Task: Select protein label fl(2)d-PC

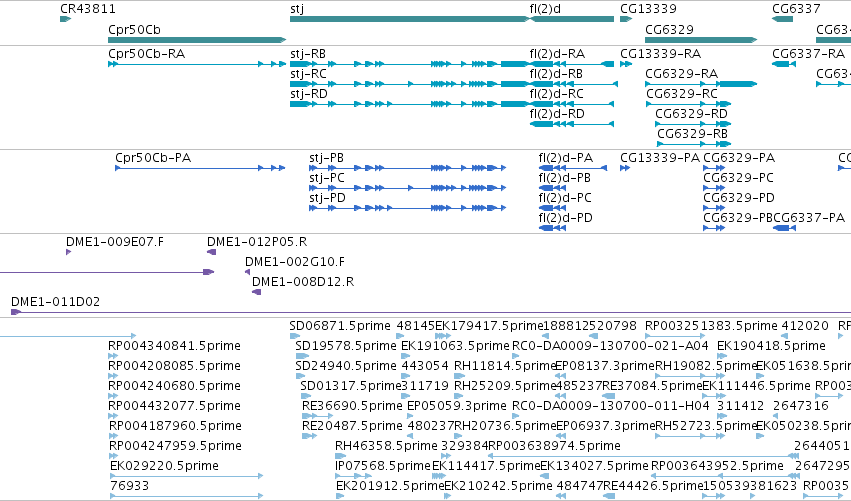Action: 564,198
